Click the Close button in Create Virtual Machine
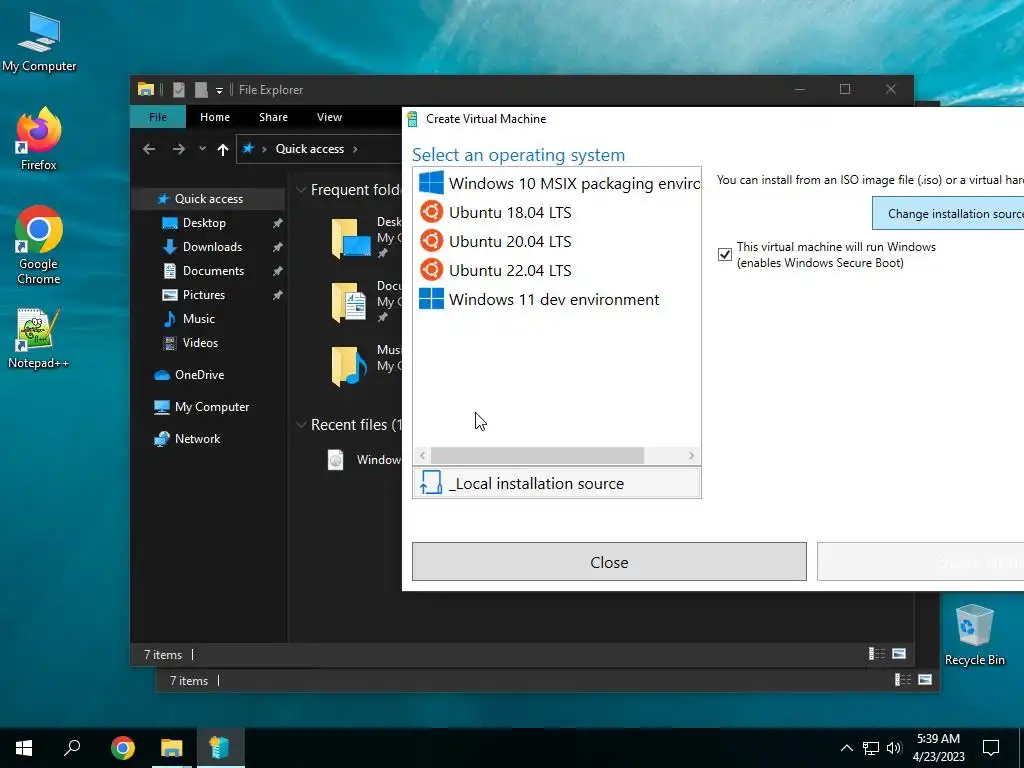This screenshot has height=768, width=1024. [x=609, y=562]
